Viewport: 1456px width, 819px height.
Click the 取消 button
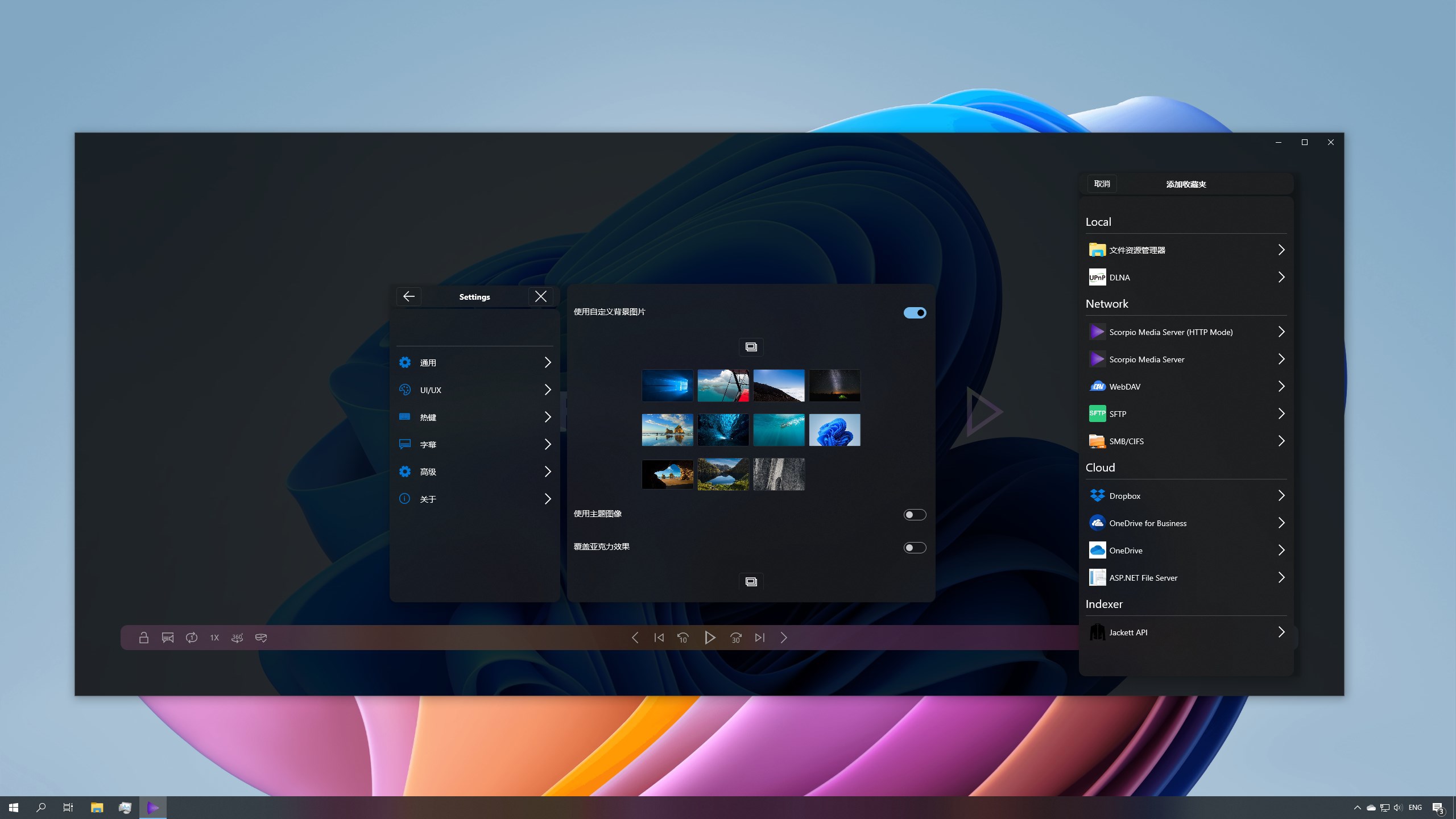[x=1102, y=184]
